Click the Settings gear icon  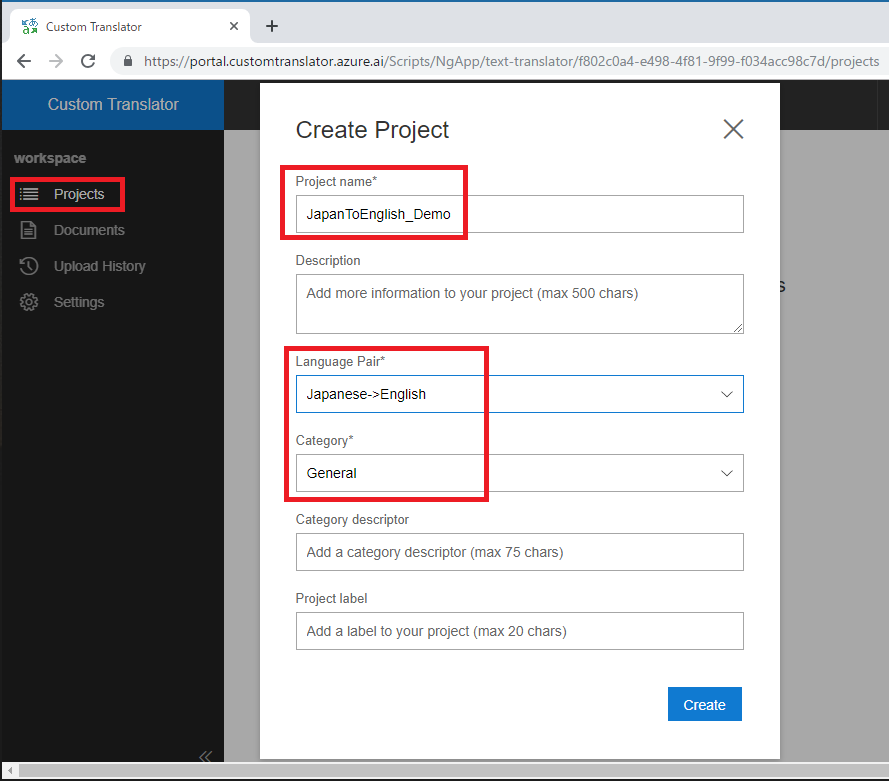[29, 302]
